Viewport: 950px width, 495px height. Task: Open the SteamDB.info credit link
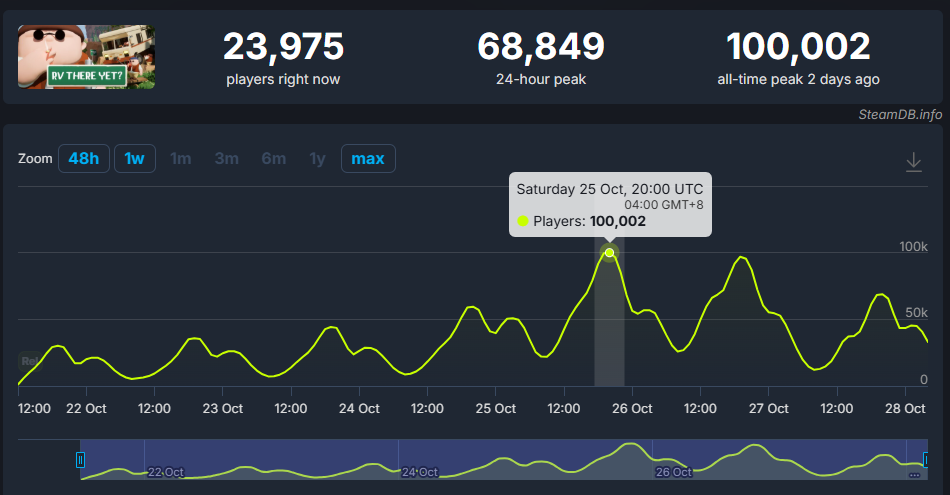point(900,115)
